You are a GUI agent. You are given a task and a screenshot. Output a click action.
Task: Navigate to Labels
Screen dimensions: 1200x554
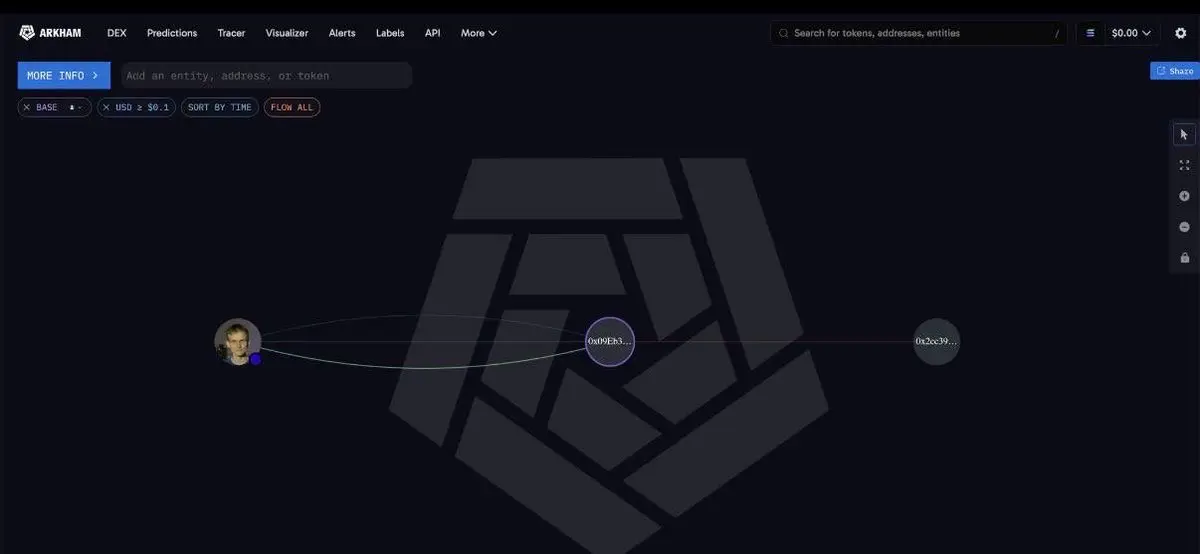(390, 33)
